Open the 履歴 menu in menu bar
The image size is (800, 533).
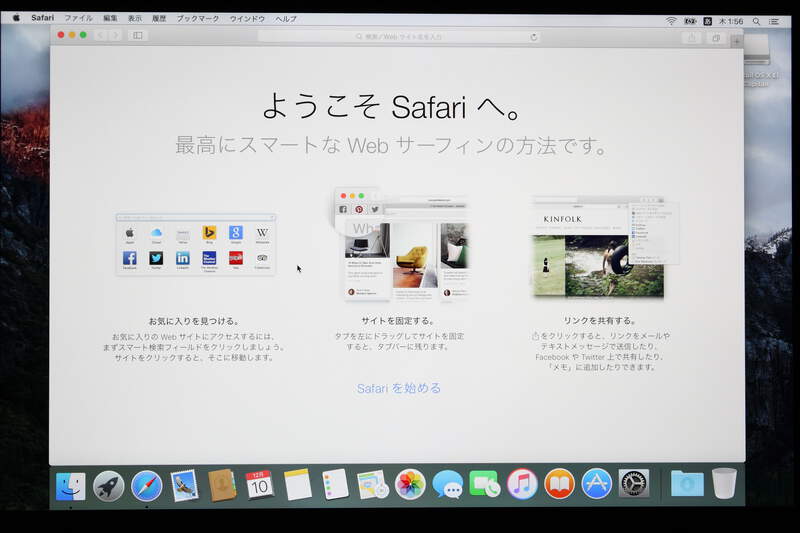click(x=159, y=18)
